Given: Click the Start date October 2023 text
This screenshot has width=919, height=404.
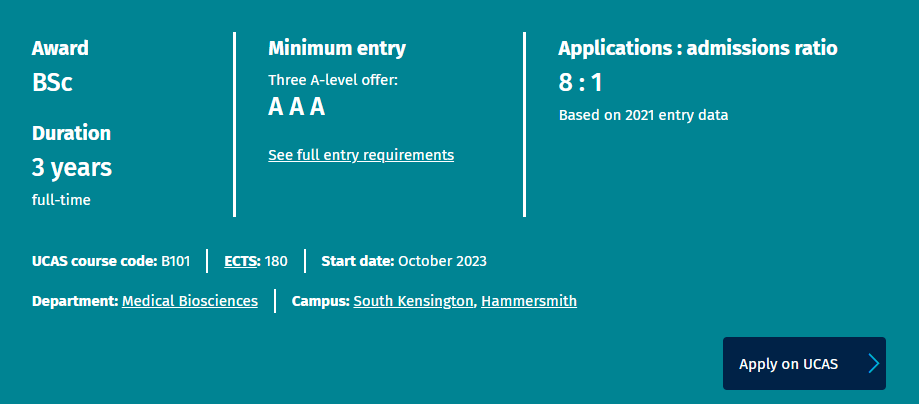Looking at the screenshot, I should coord(404,261).
